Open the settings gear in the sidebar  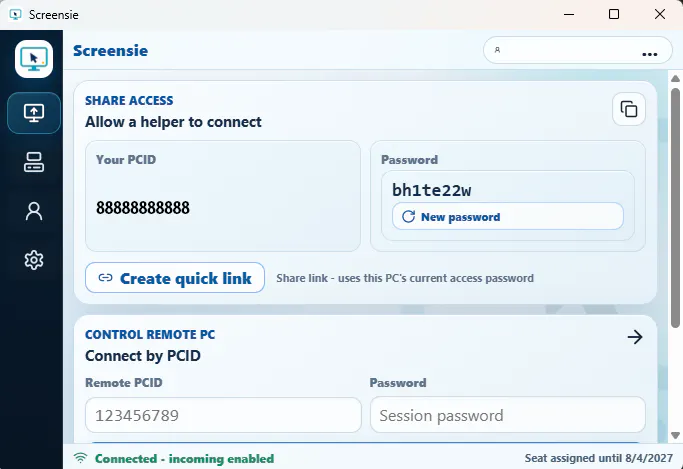[x=34, y=260]
